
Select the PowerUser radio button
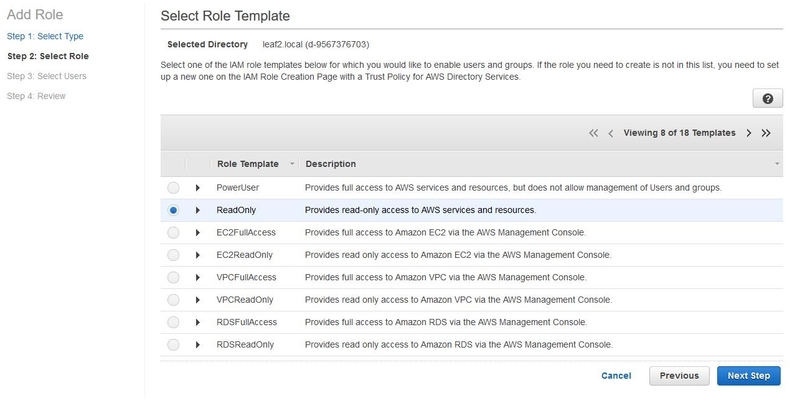(x=174, y=188)
